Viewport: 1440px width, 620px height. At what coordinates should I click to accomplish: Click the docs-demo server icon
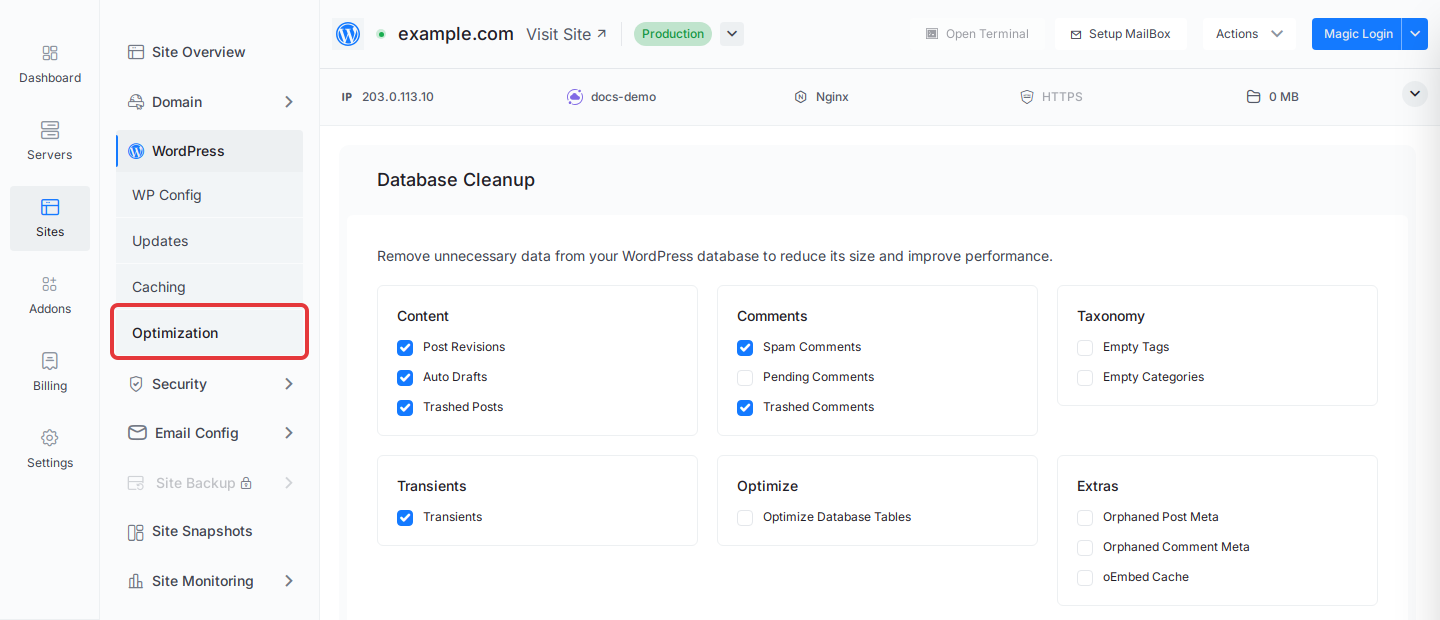point(574,97)
